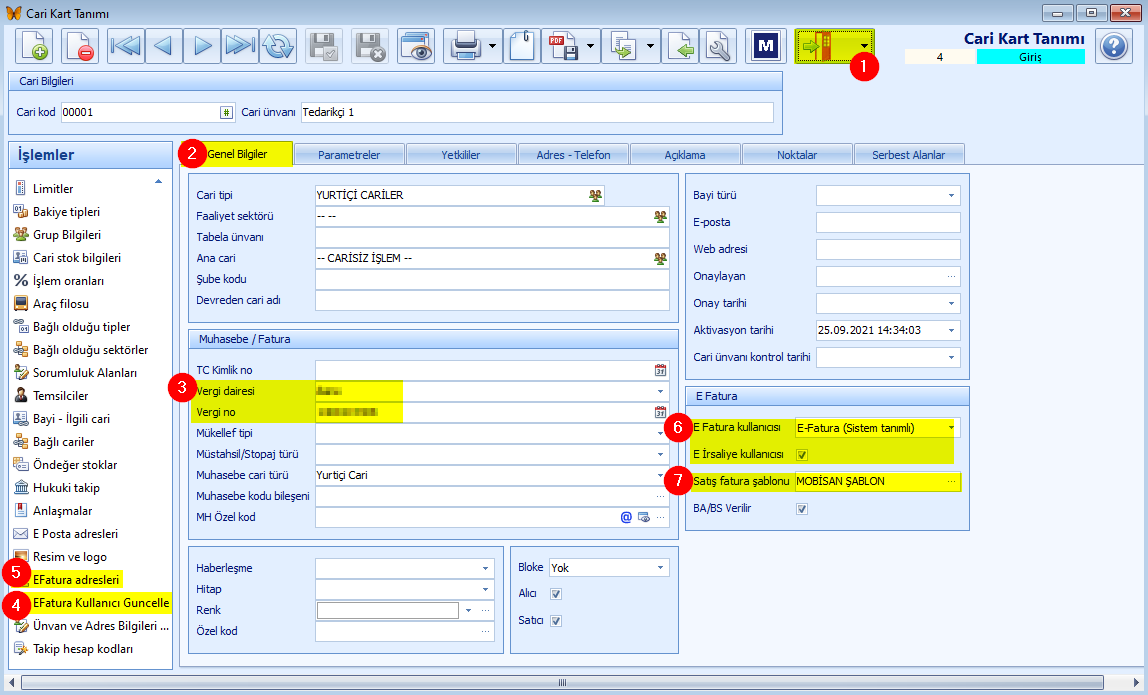Uncheck the Alıcı checkbox
Image resolution: width=1148 pixels, height=695 pixels.
(556, 594)
